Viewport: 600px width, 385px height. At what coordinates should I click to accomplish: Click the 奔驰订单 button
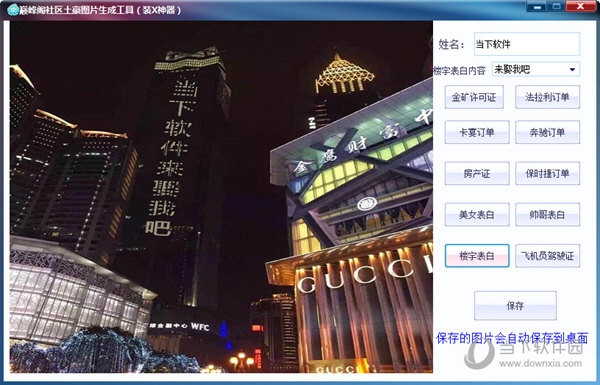547,132
